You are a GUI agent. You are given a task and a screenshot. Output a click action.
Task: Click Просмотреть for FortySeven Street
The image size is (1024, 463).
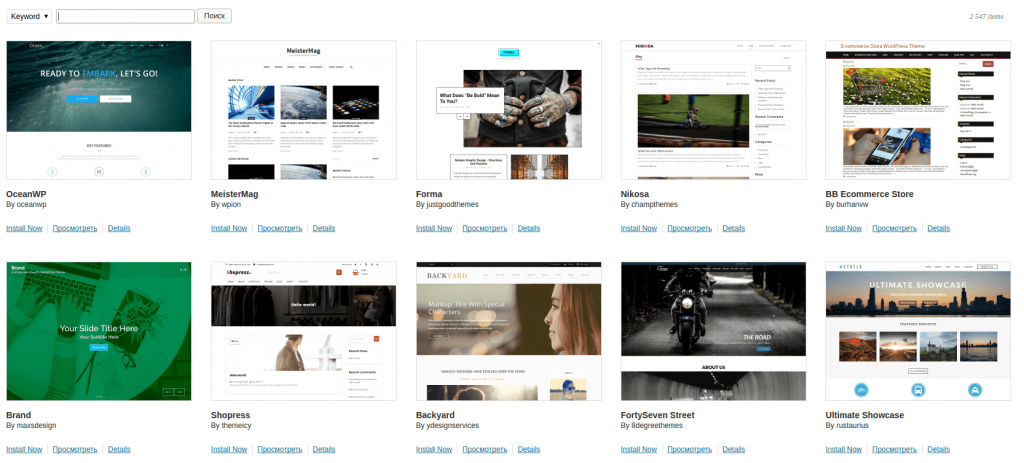click(x=690, y=449)
